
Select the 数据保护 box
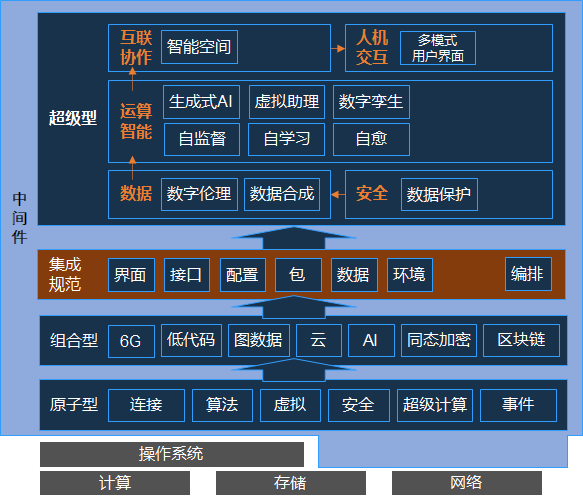click(x=439, y=194)
